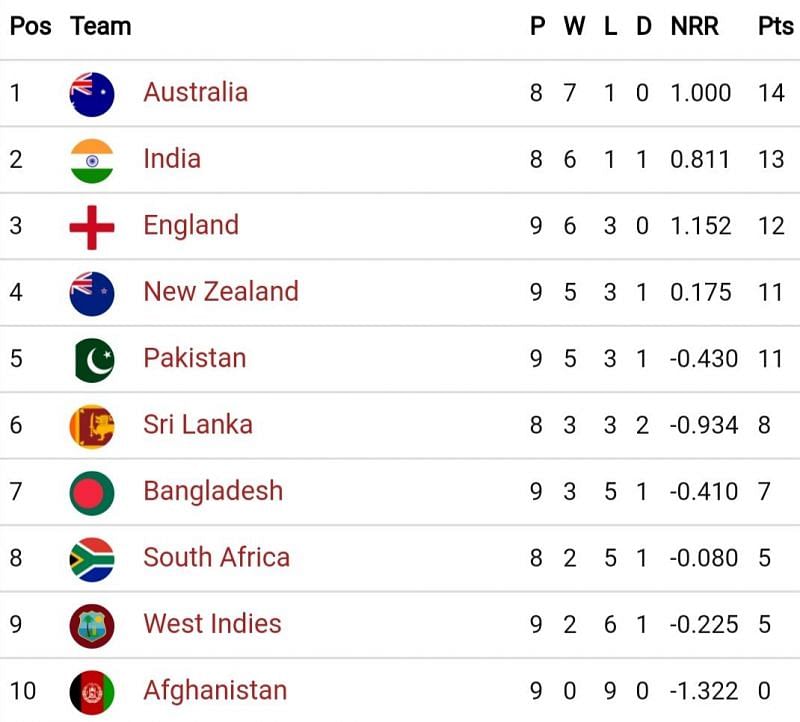
Task: Click the Afghanistan flag icon
Action: coord(92,692)
